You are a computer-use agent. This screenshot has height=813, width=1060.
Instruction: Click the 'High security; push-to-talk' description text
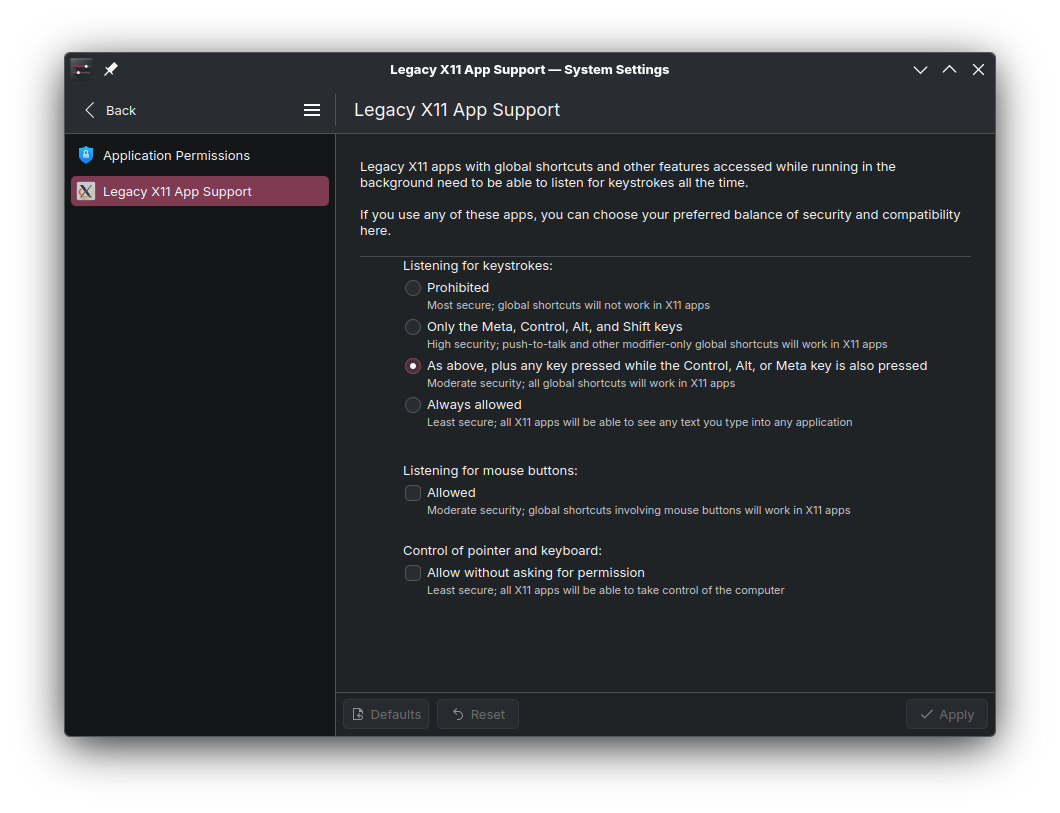click(657, 345)
